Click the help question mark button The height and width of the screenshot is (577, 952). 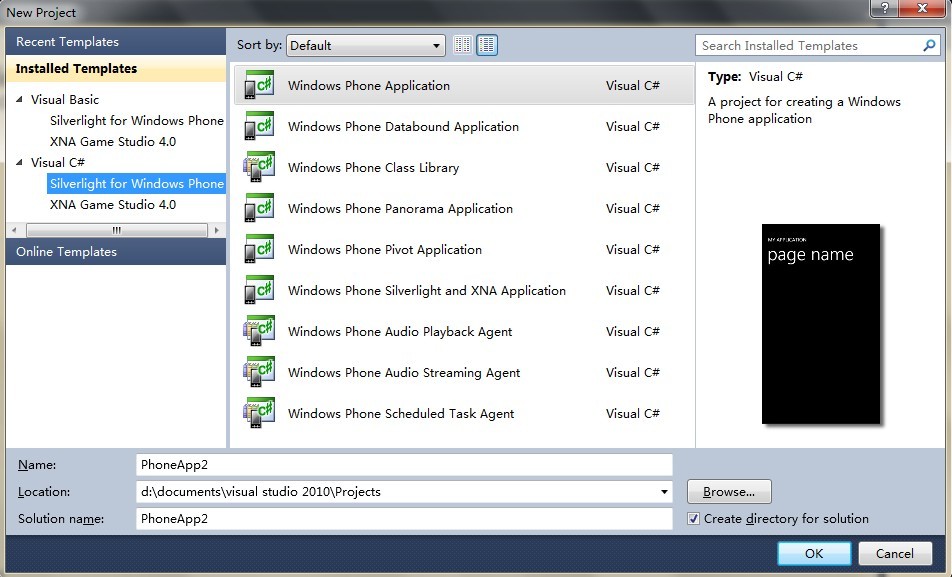tap(884, 9)
